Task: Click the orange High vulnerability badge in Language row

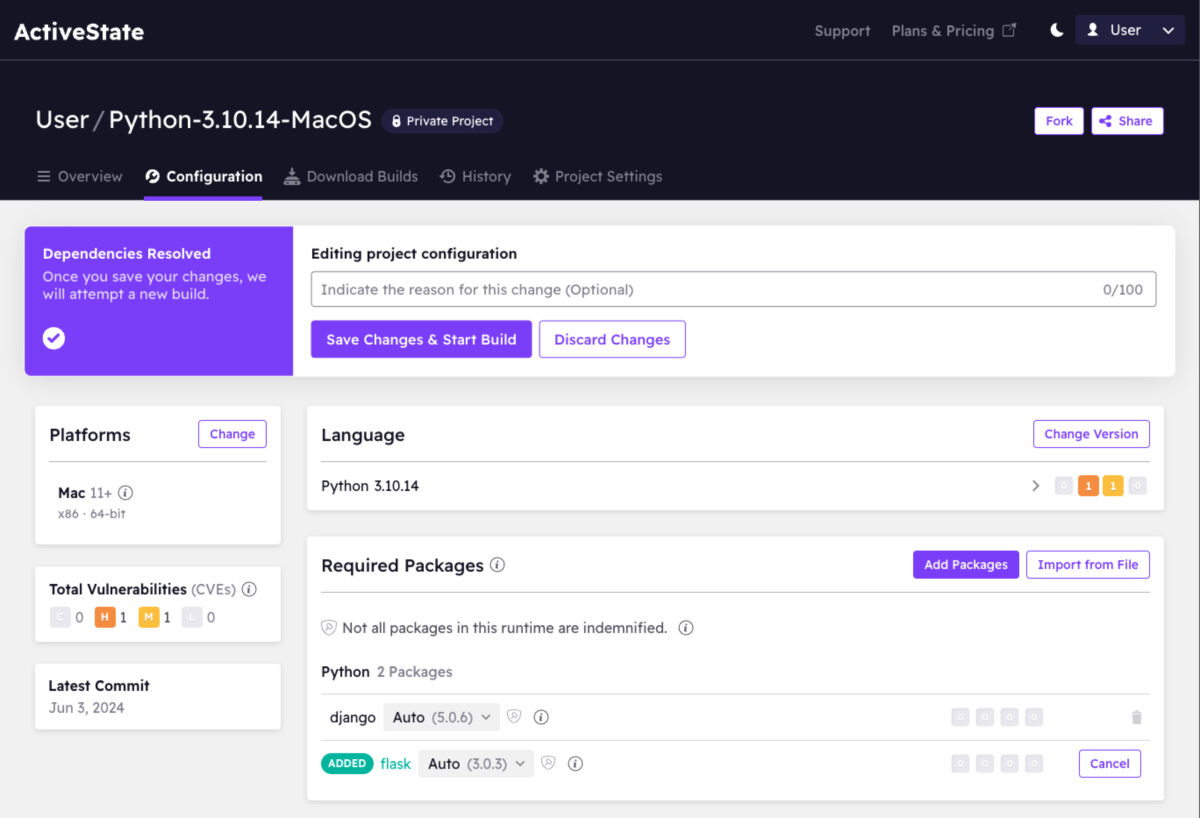Action: click(x=1088, y=486)
